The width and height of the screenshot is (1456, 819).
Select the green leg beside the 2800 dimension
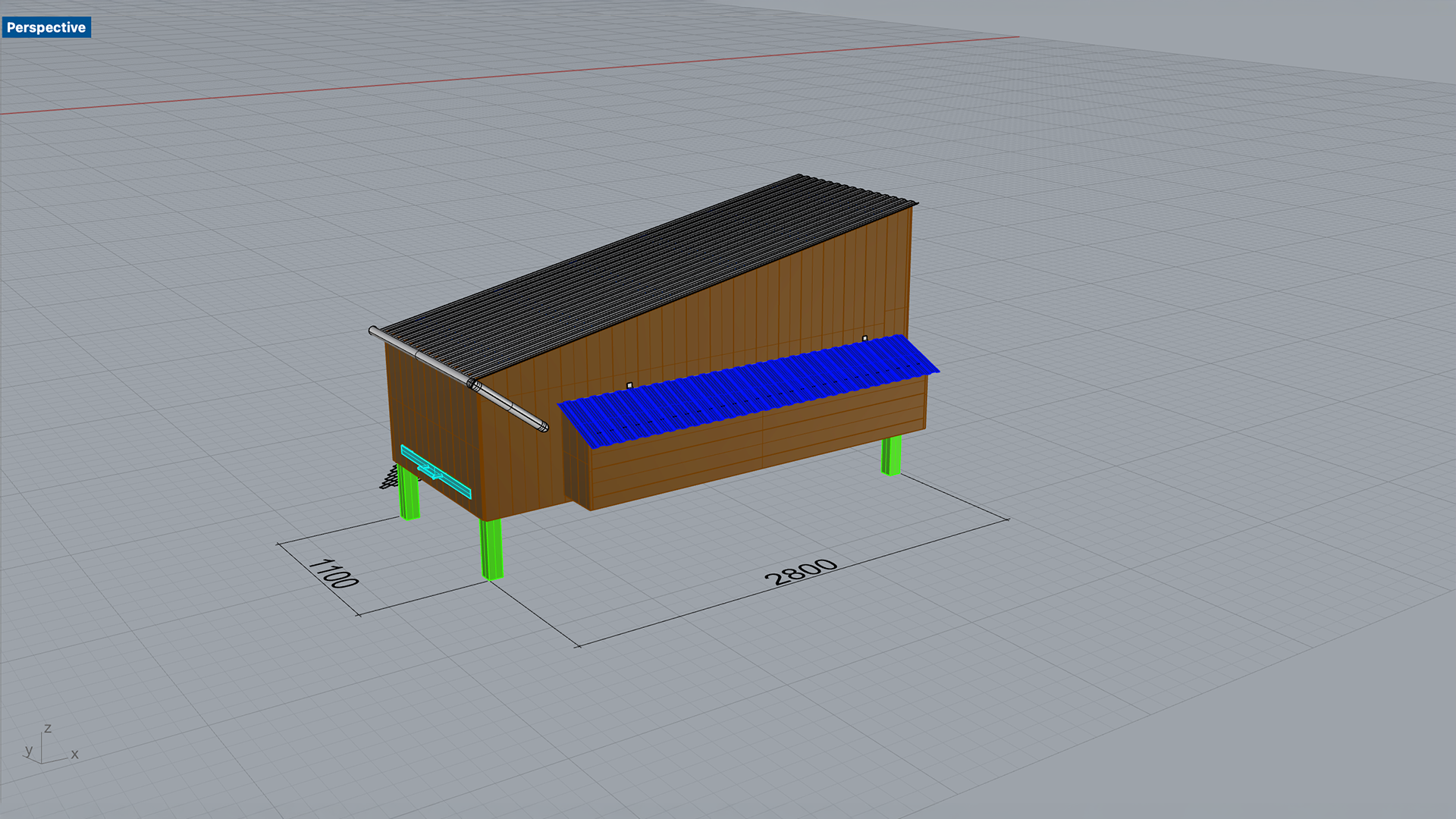point(891,455)
